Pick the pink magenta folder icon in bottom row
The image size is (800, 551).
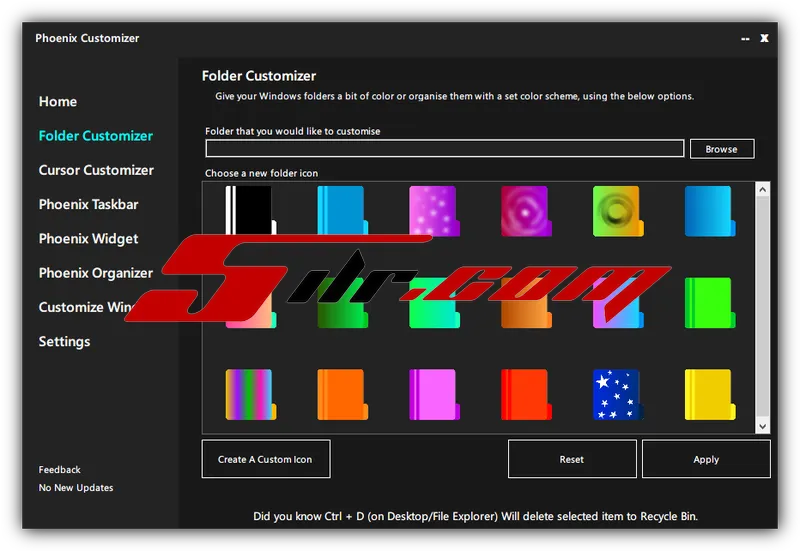[434, 394]
